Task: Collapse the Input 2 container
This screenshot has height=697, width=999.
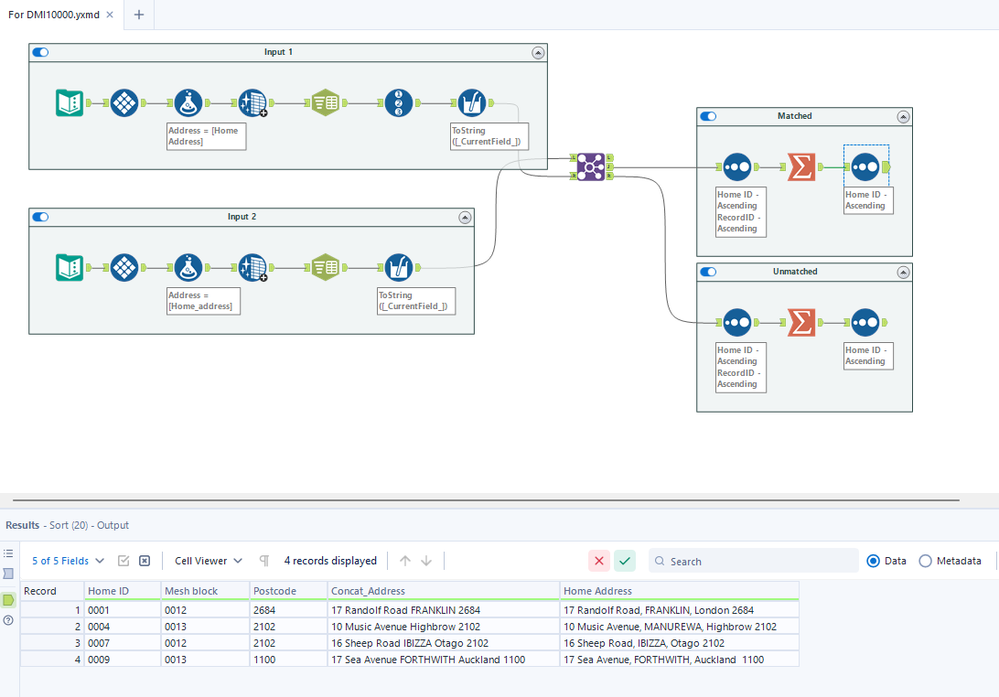Action: coord(465,217)
